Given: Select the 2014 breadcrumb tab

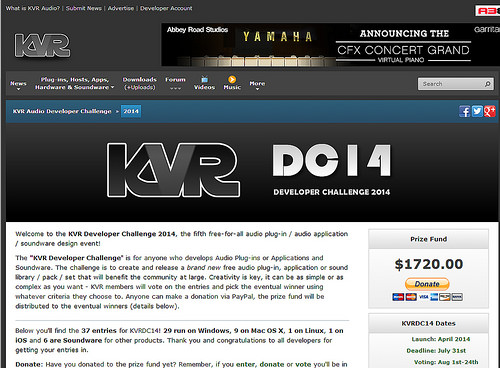Looking at the screenshot, I should pos(131,111).
